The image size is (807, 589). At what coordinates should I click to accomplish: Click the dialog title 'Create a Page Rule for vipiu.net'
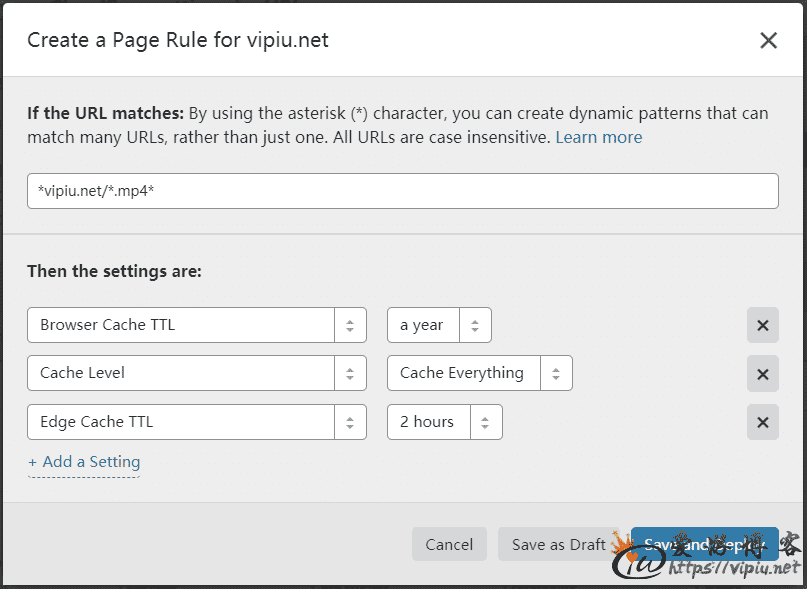(x=178, y=40)
